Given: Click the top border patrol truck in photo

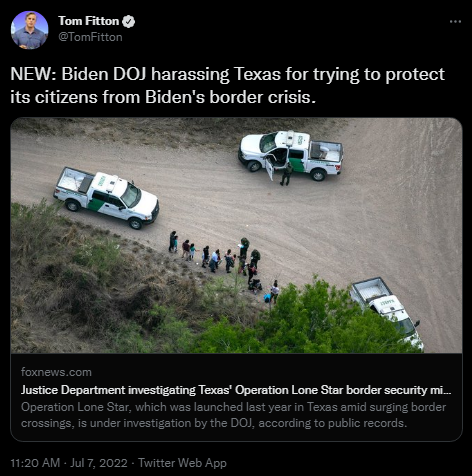Looking at the screenshot, I should [290, 155].
